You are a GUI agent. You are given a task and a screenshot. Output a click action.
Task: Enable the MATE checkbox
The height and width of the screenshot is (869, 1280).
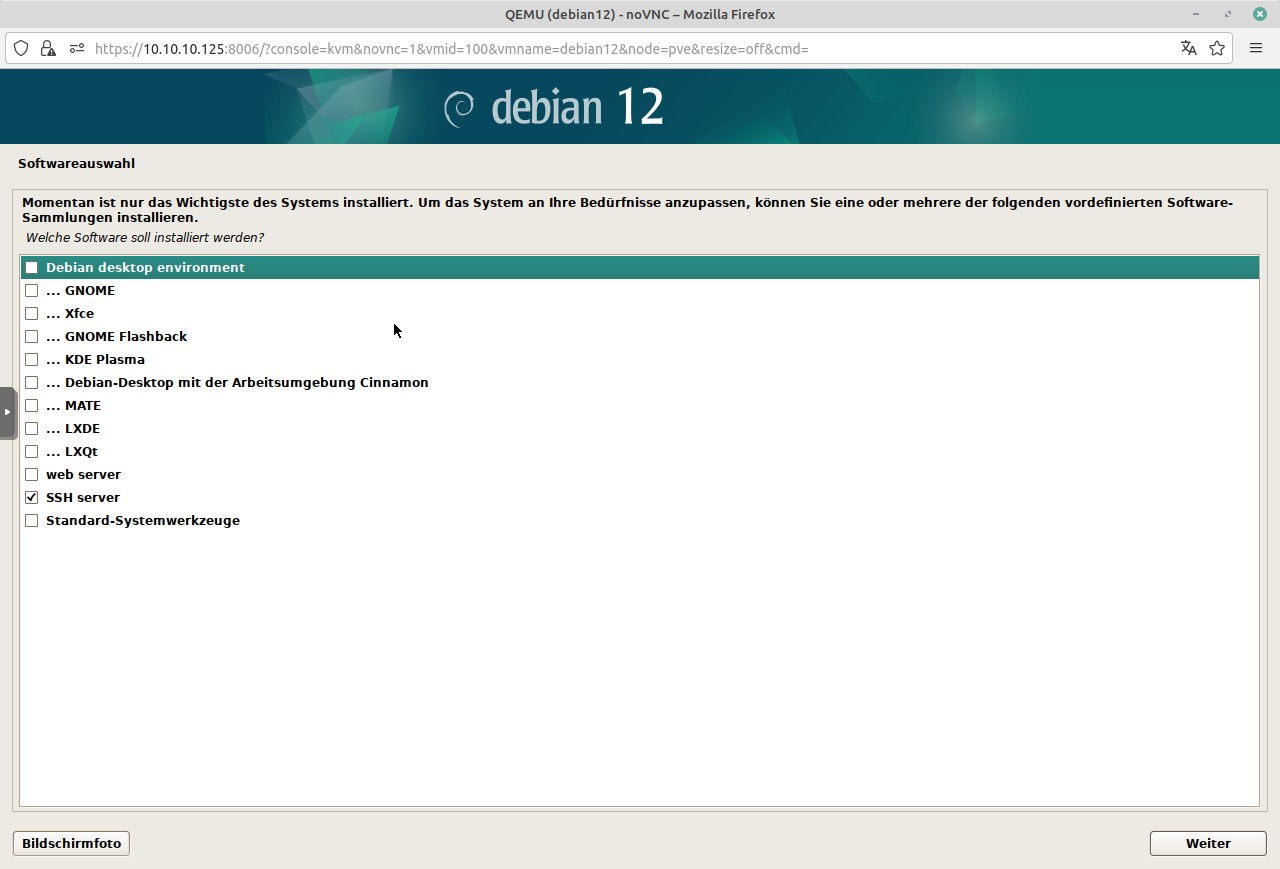[32, 406]
